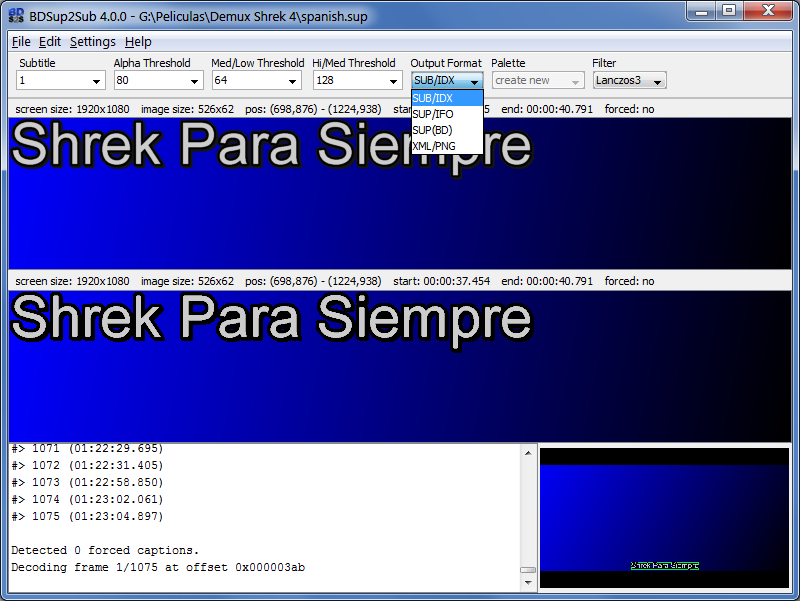Click the log scrollbar thumb
800x601 pixels.
(528, 569)
